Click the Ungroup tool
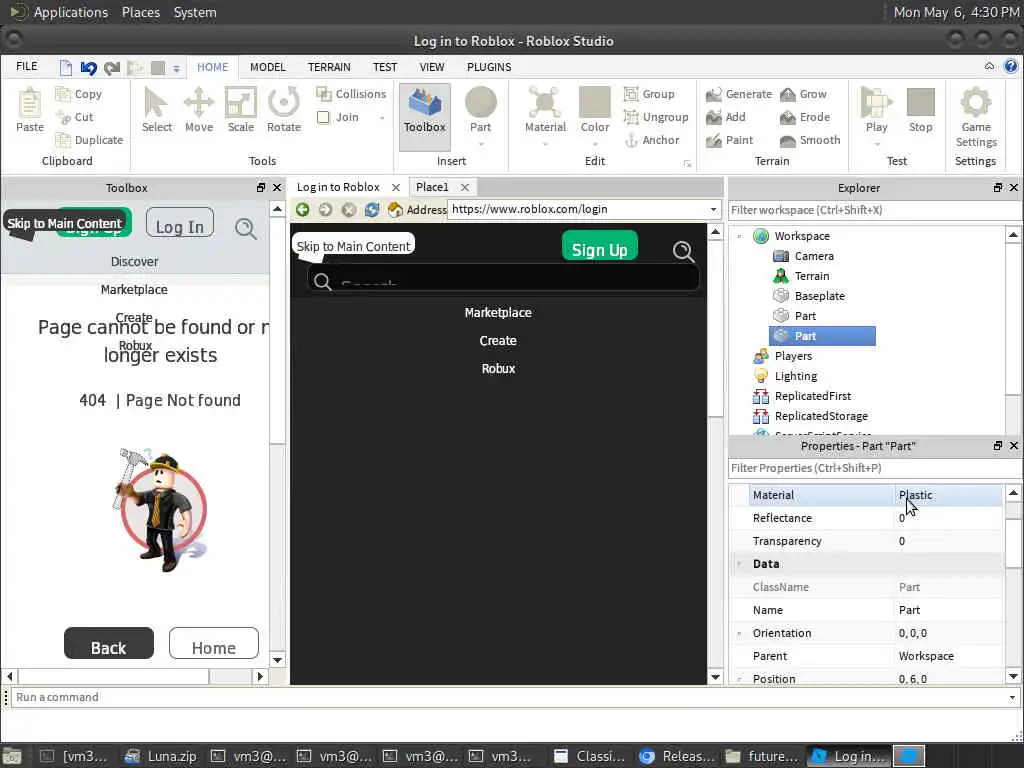The image size is (1024, 768). (656, 117)
